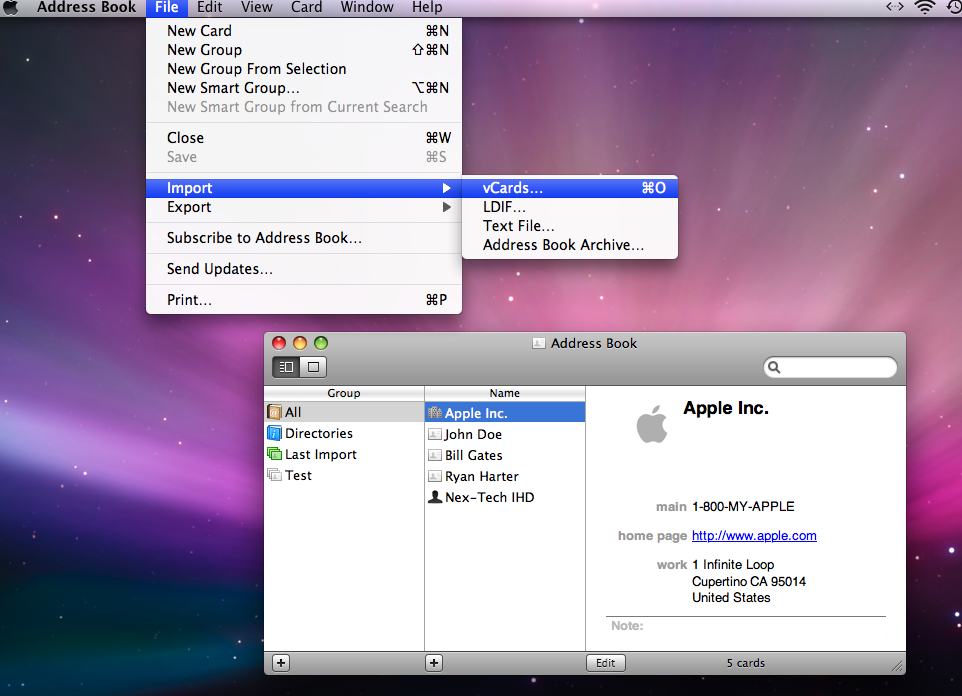Image resolution: width=962 pixels, height=696 pixels.
Task: Click the Last Import green icon
Action: point(275,454)
